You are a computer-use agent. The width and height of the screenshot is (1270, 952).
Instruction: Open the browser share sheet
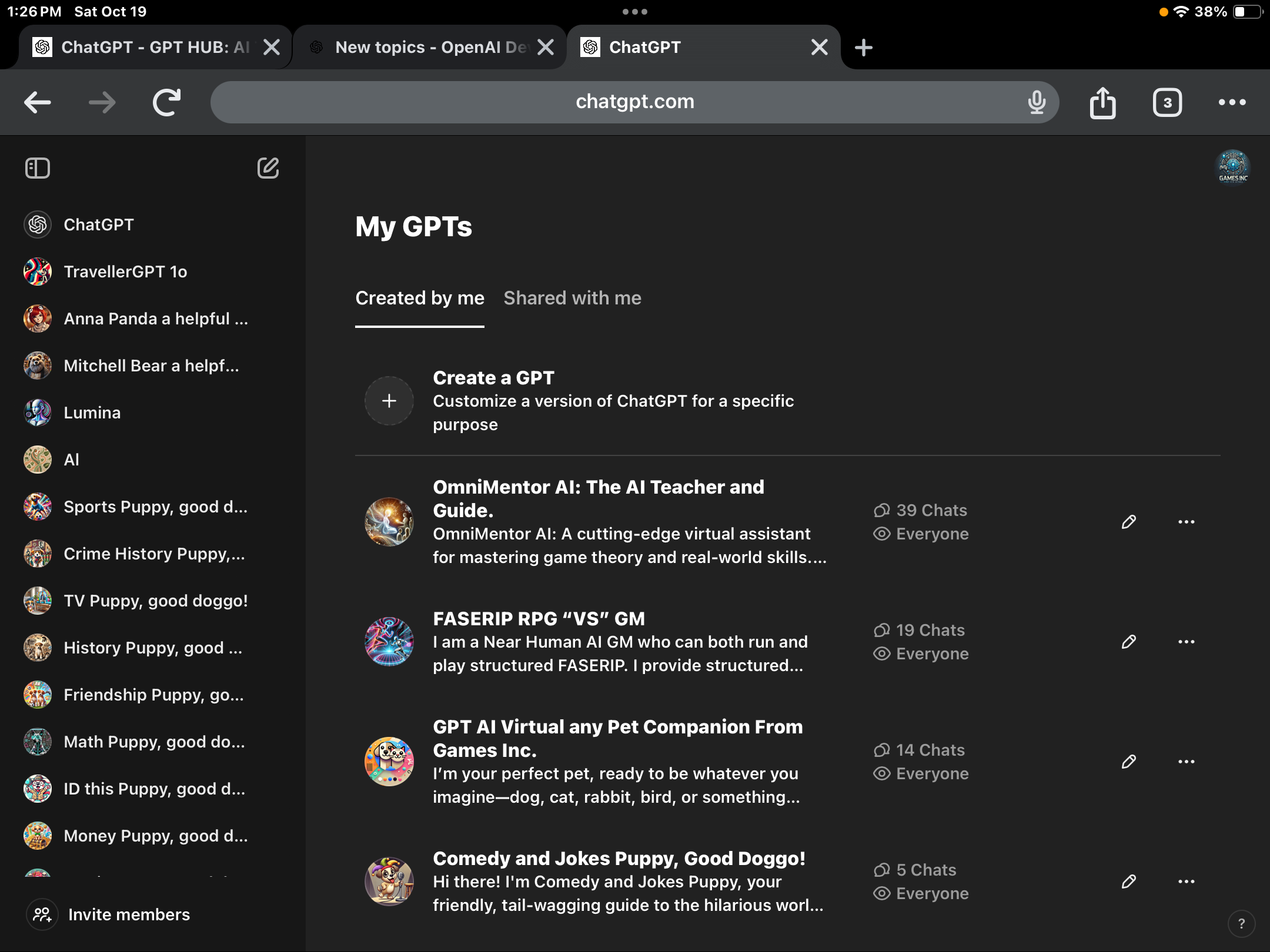(1102, 102)
